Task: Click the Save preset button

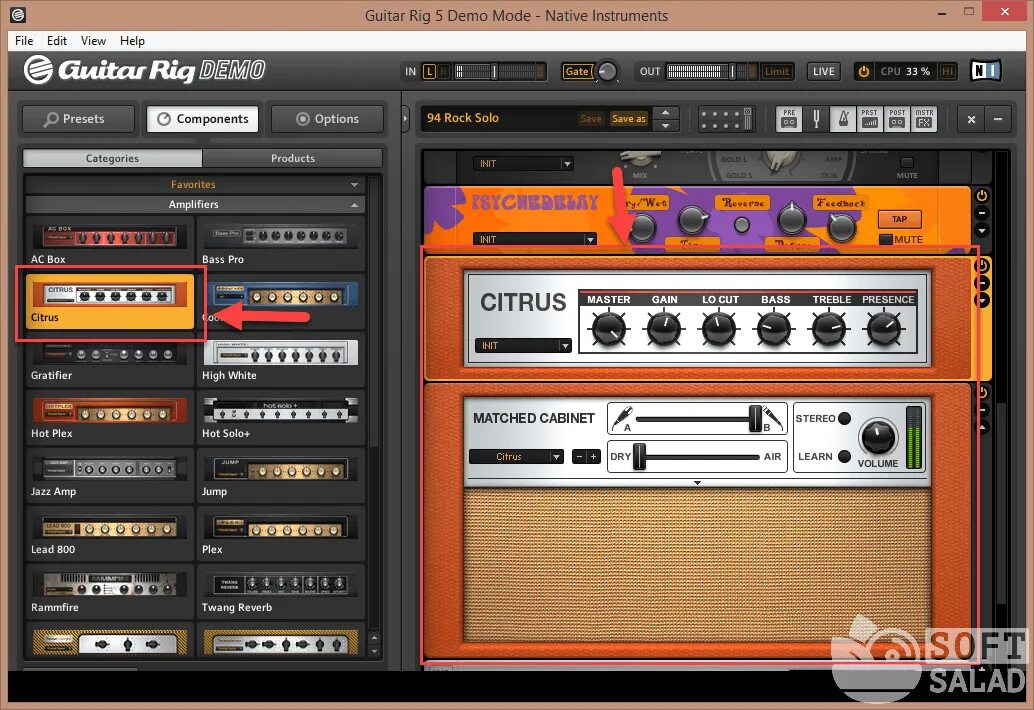Action: [x=591, y=119]
